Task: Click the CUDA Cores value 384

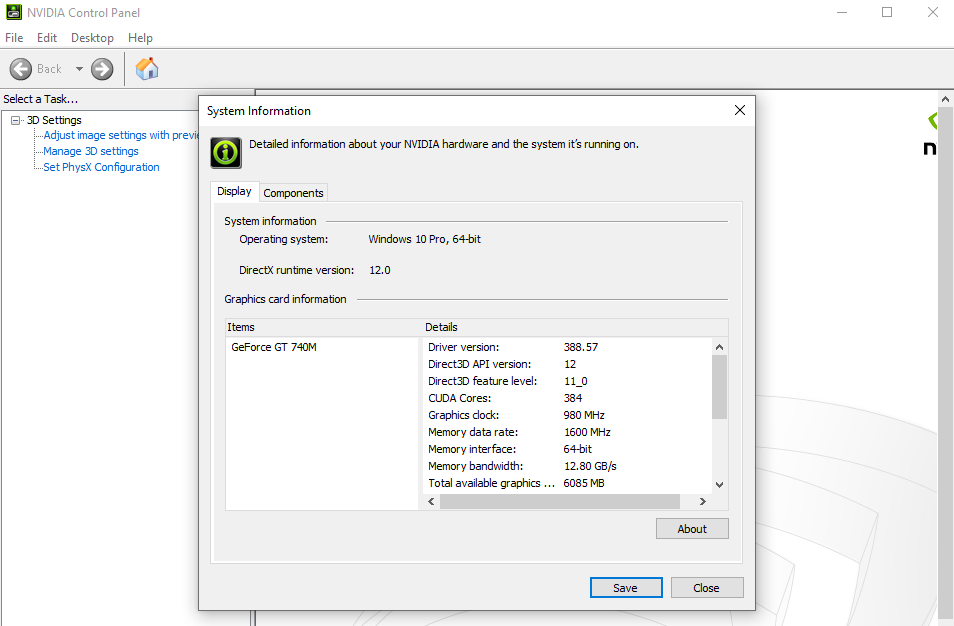Action: pyautogui.click(x=573, y=398)
